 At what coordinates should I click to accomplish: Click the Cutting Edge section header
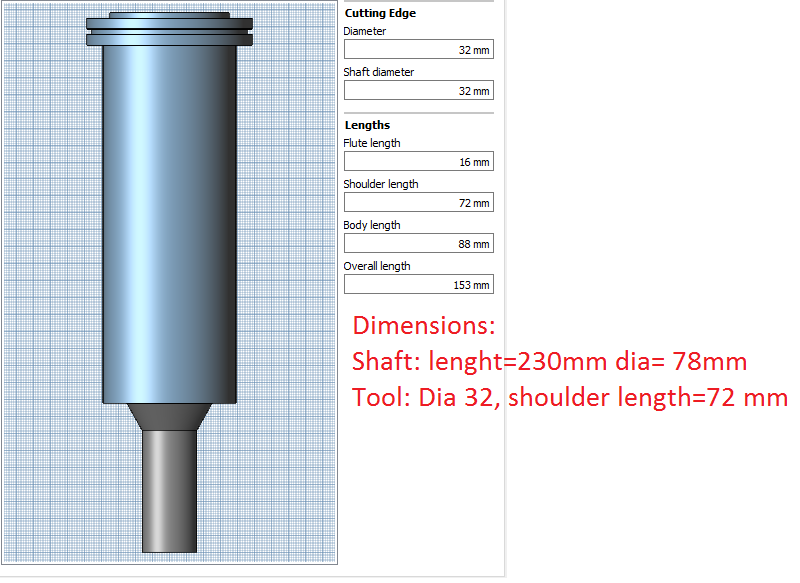tap(380, 14)
